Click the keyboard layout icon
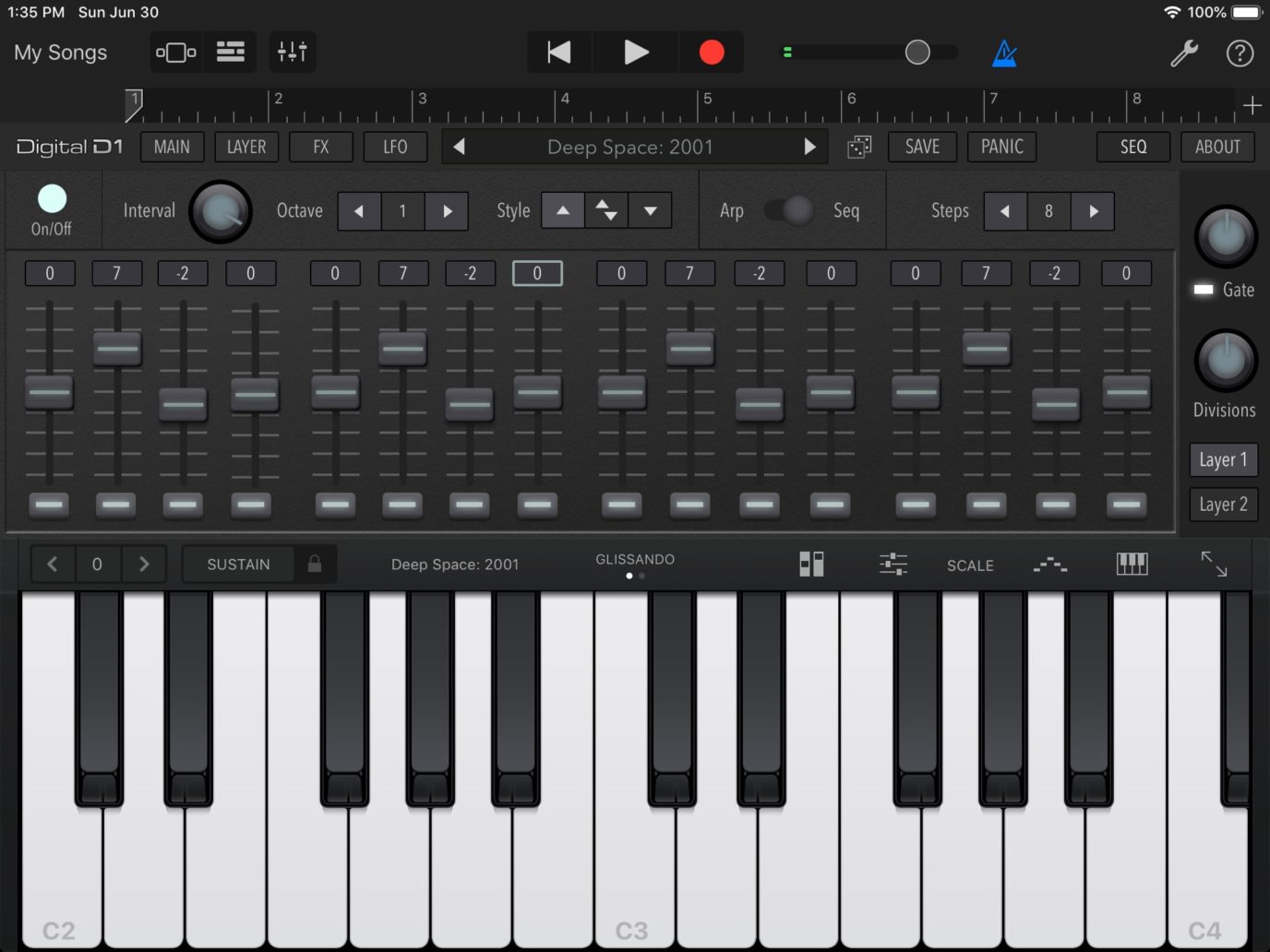1270x952 pixels. pyautogui.click(x=1132, y=565)
